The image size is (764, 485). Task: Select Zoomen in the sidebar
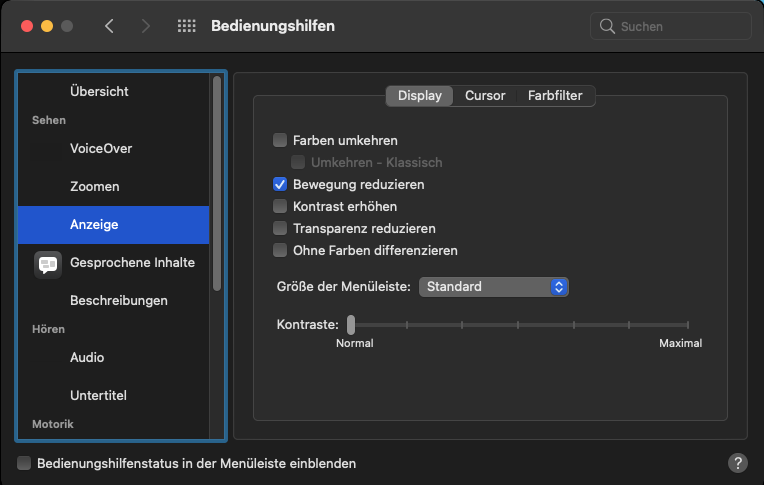tap(95, 186)
